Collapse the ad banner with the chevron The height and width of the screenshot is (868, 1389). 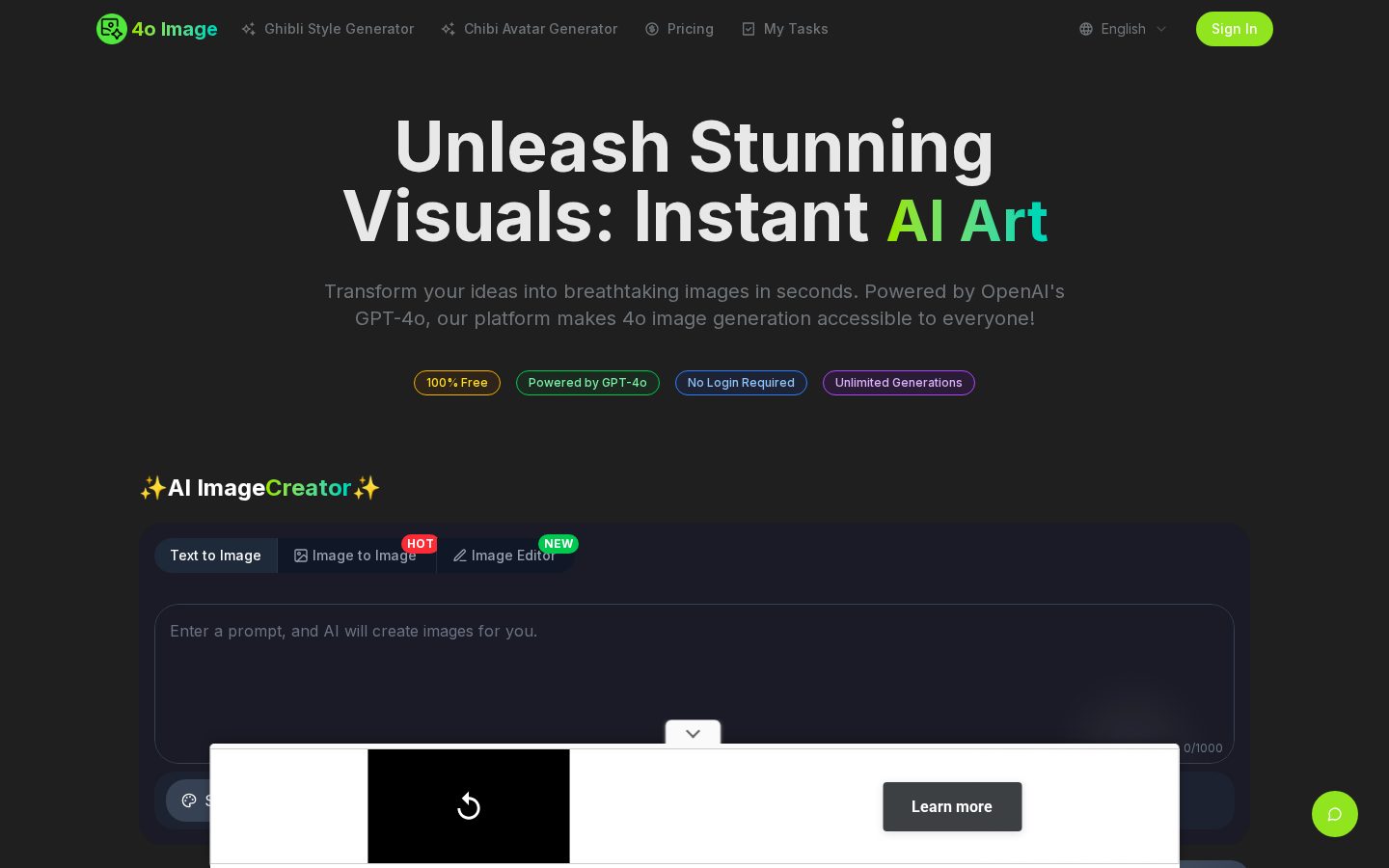click(x=693, y=733)
